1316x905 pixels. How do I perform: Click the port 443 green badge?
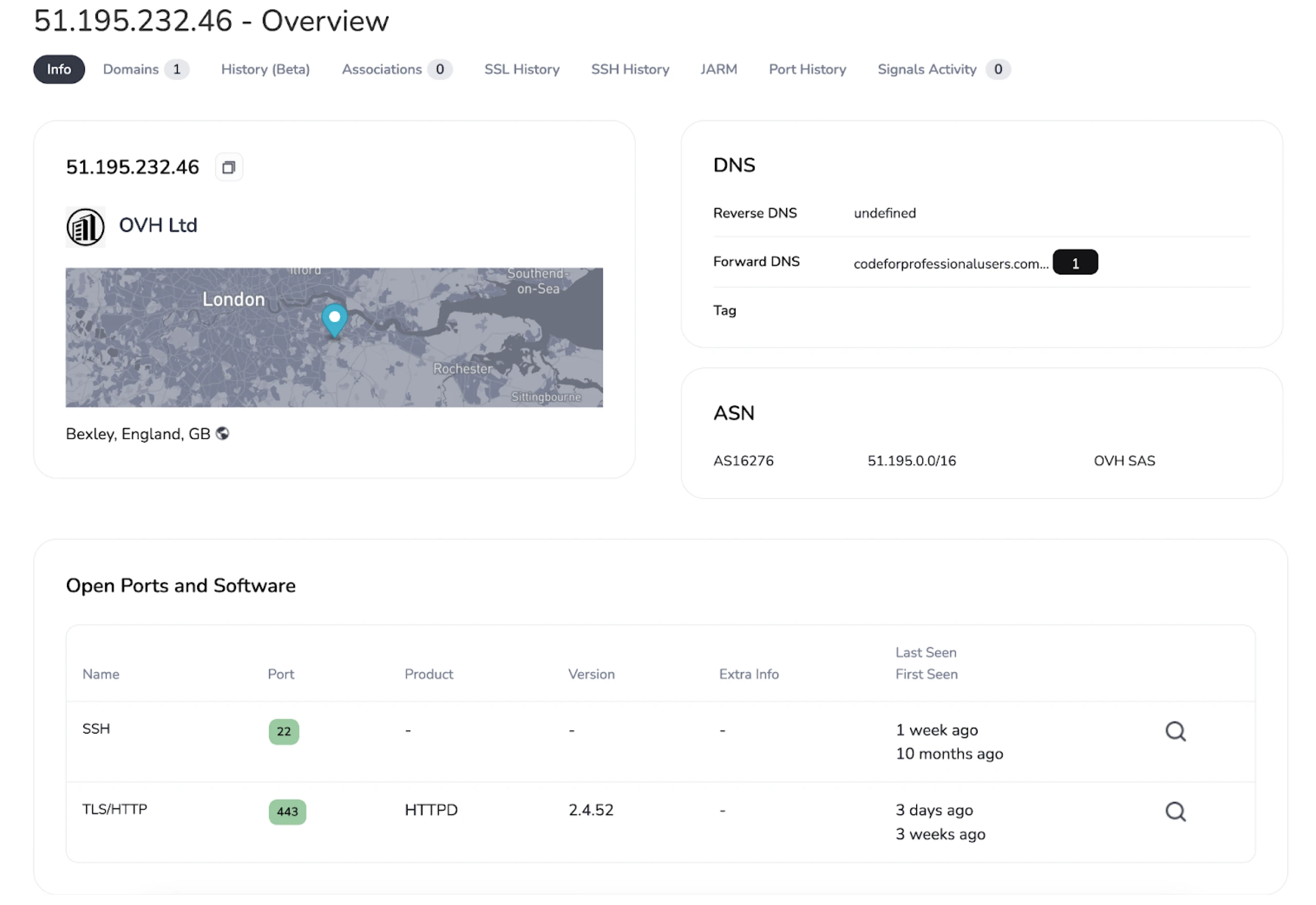point(287,812)
